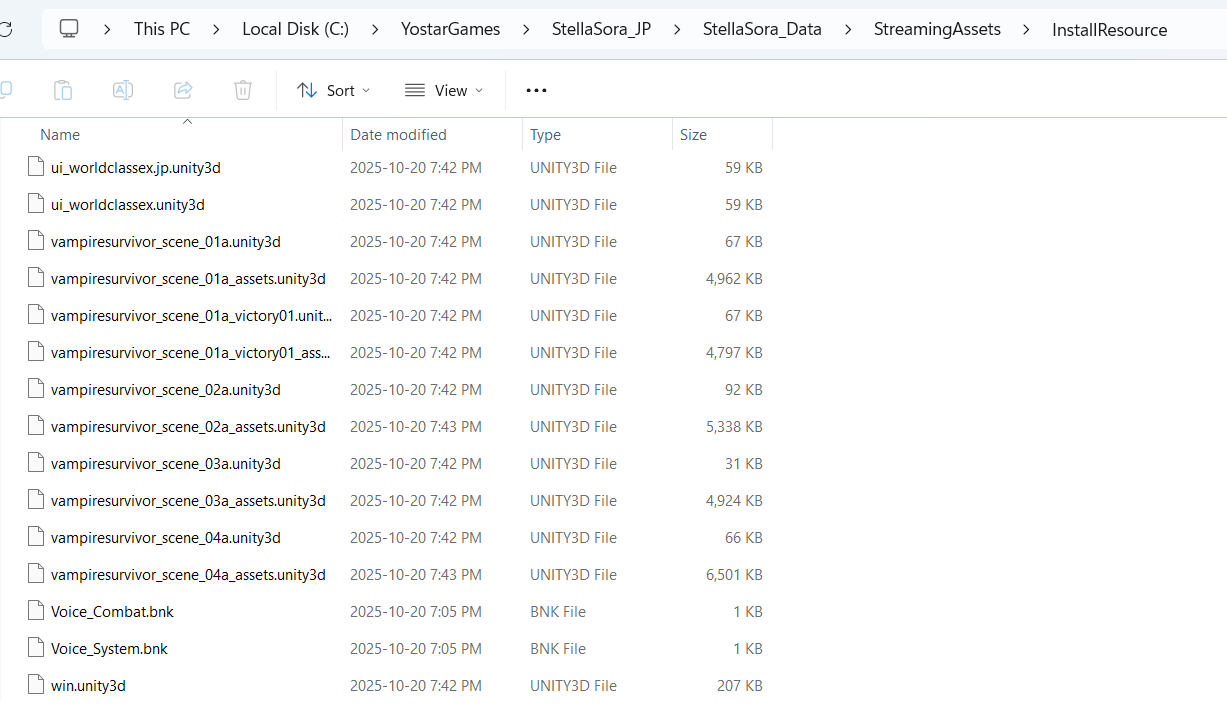Click the 4,924 KB size cell
This screenshot has width=1227, height=708.
(734, 500)
